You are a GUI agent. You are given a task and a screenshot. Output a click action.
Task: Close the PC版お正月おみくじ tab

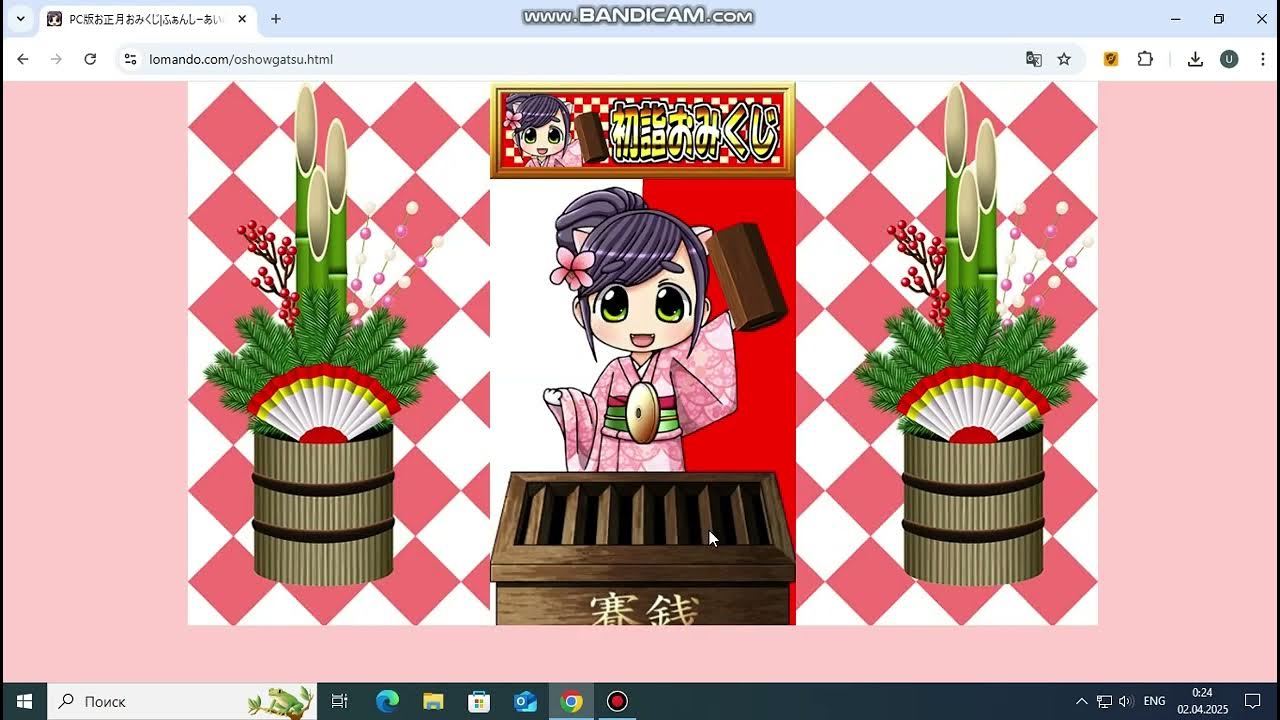[242, 19]
